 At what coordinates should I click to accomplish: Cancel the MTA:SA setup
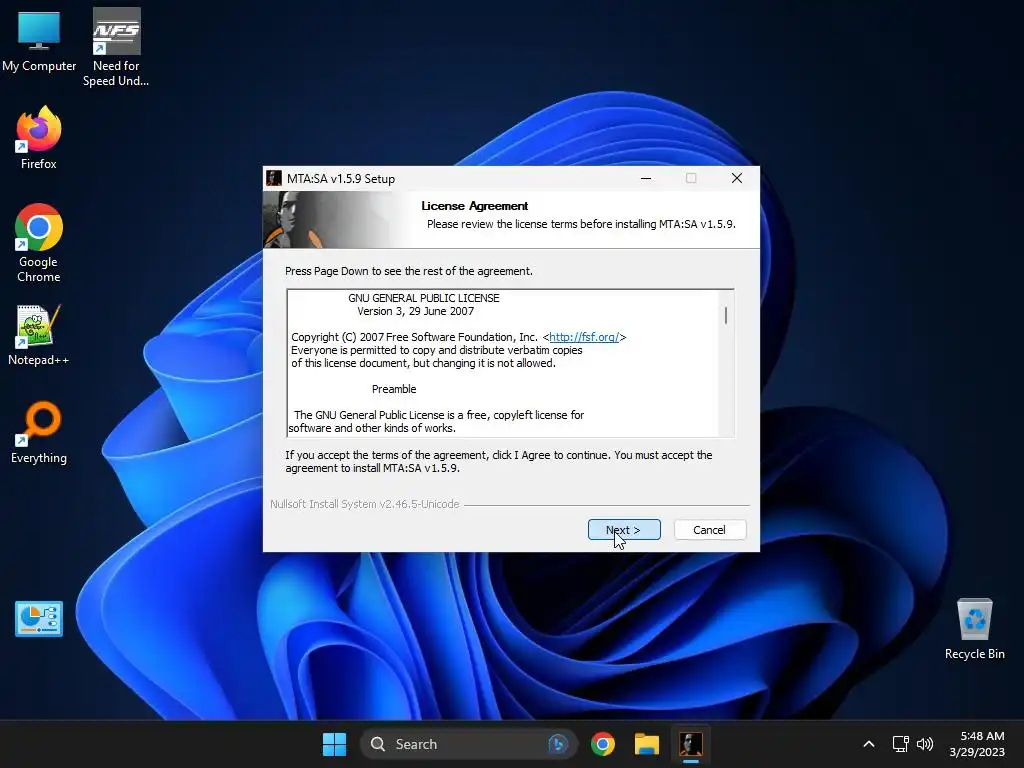click(709, 530)
